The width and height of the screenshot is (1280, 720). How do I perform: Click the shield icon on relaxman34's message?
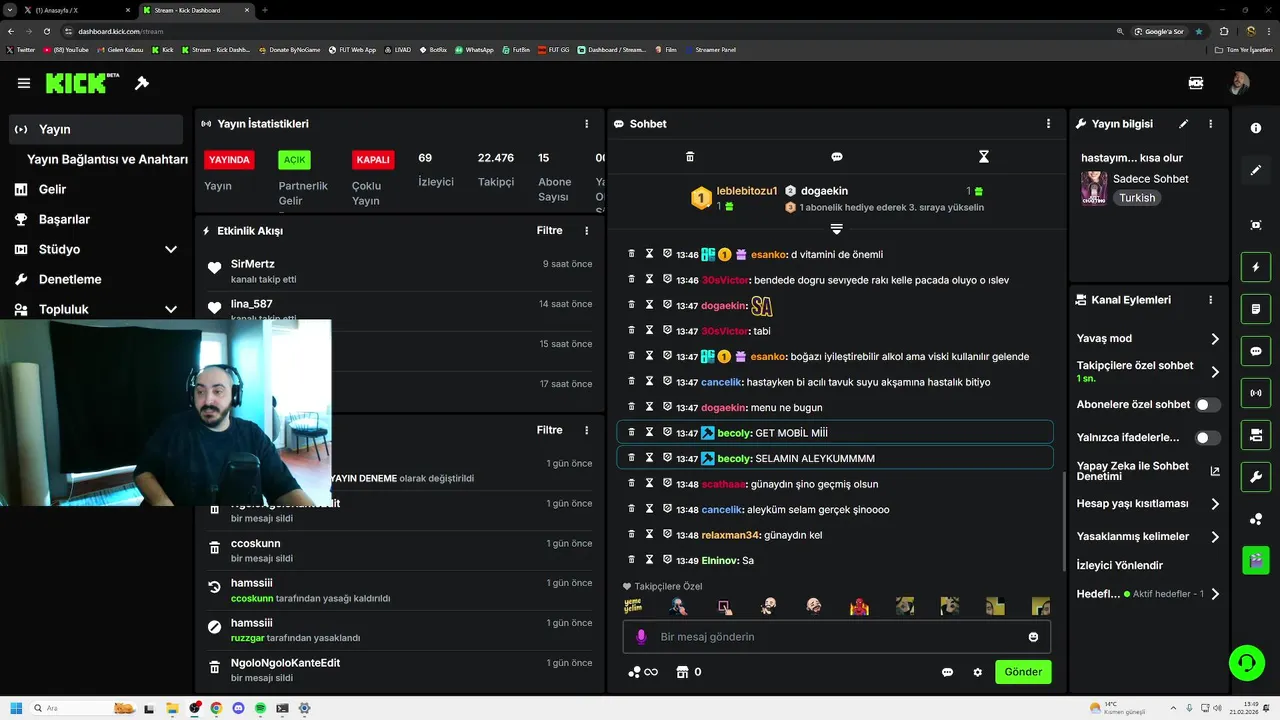point(667,534)
